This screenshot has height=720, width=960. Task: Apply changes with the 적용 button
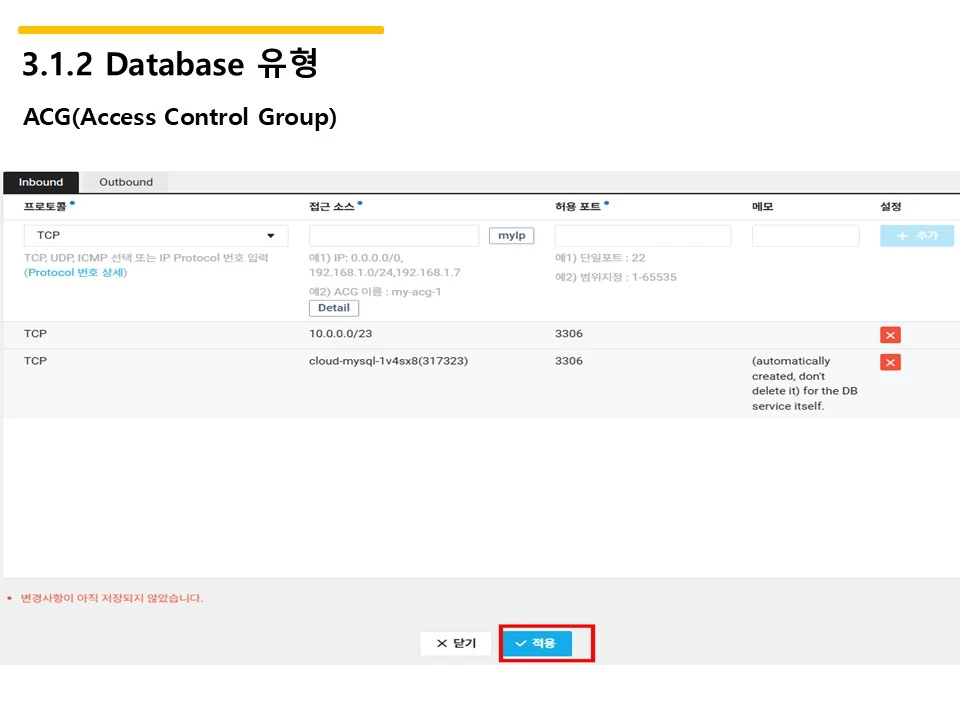[x=538, y=643]
